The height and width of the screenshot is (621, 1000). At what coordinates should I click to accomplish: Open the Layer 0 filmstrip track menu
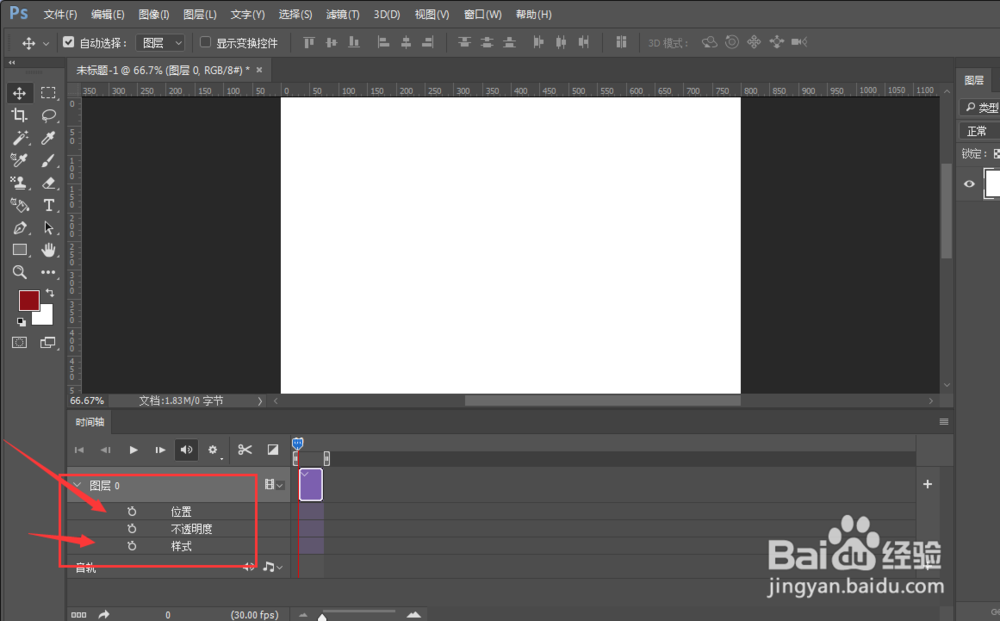[x=274, y=485]
